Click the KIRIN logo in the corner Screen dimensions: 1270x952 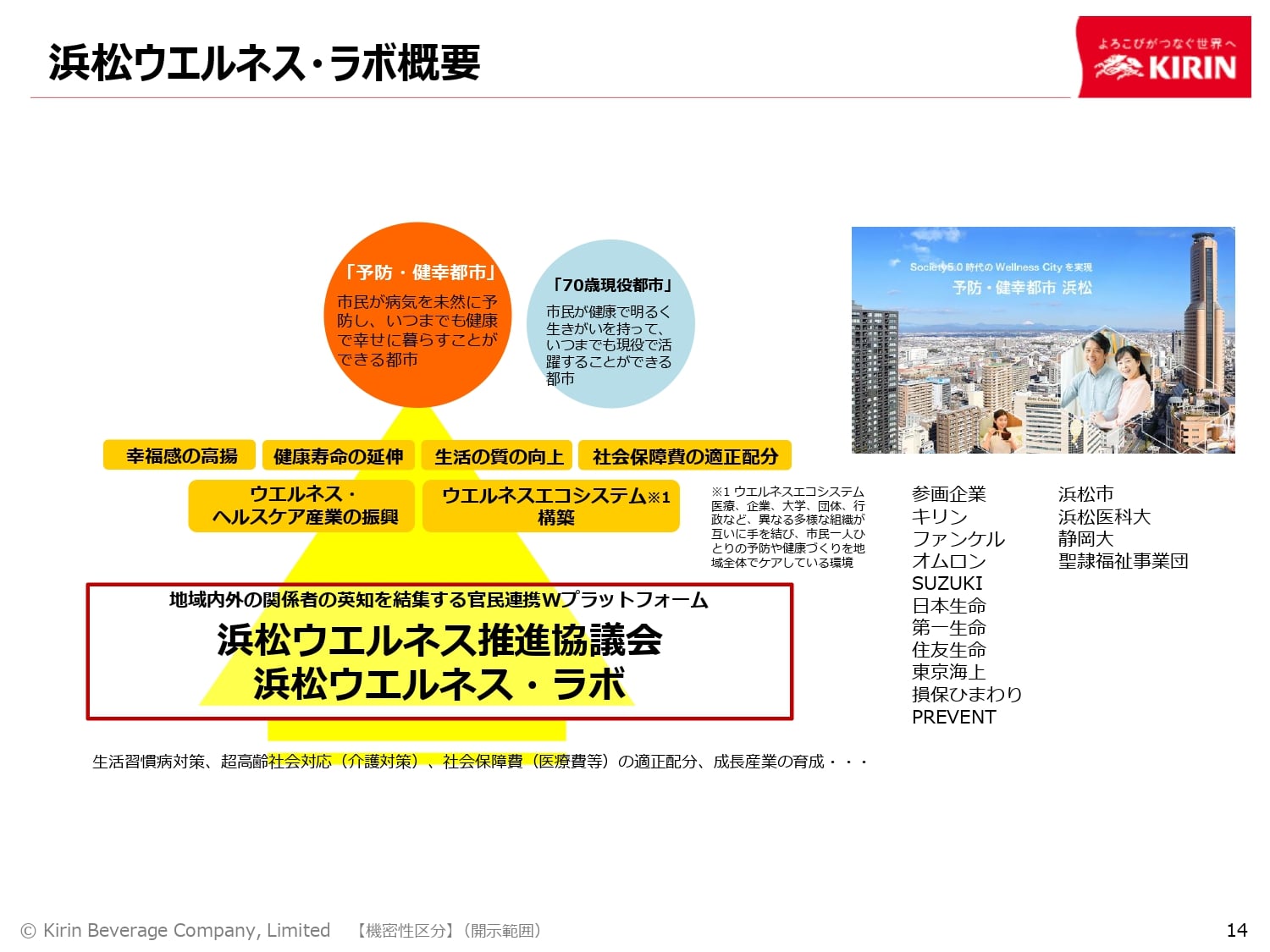tap(1163, 57)
